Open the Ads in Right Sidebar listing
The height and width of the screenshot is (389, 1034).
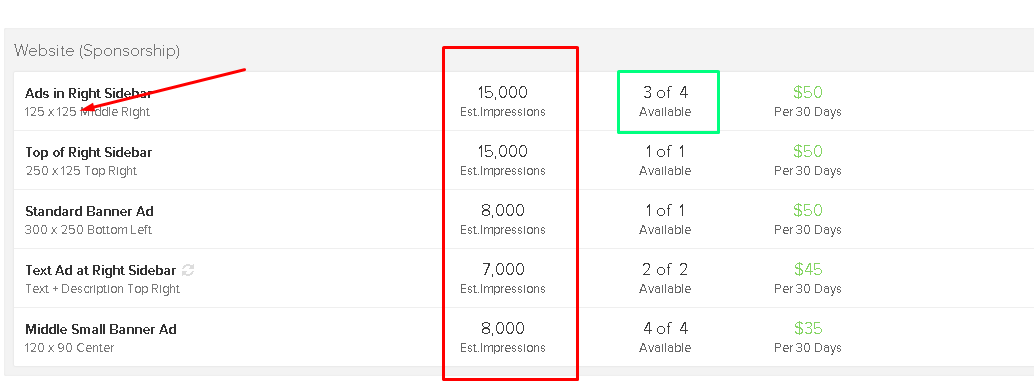tap(88, 93)
